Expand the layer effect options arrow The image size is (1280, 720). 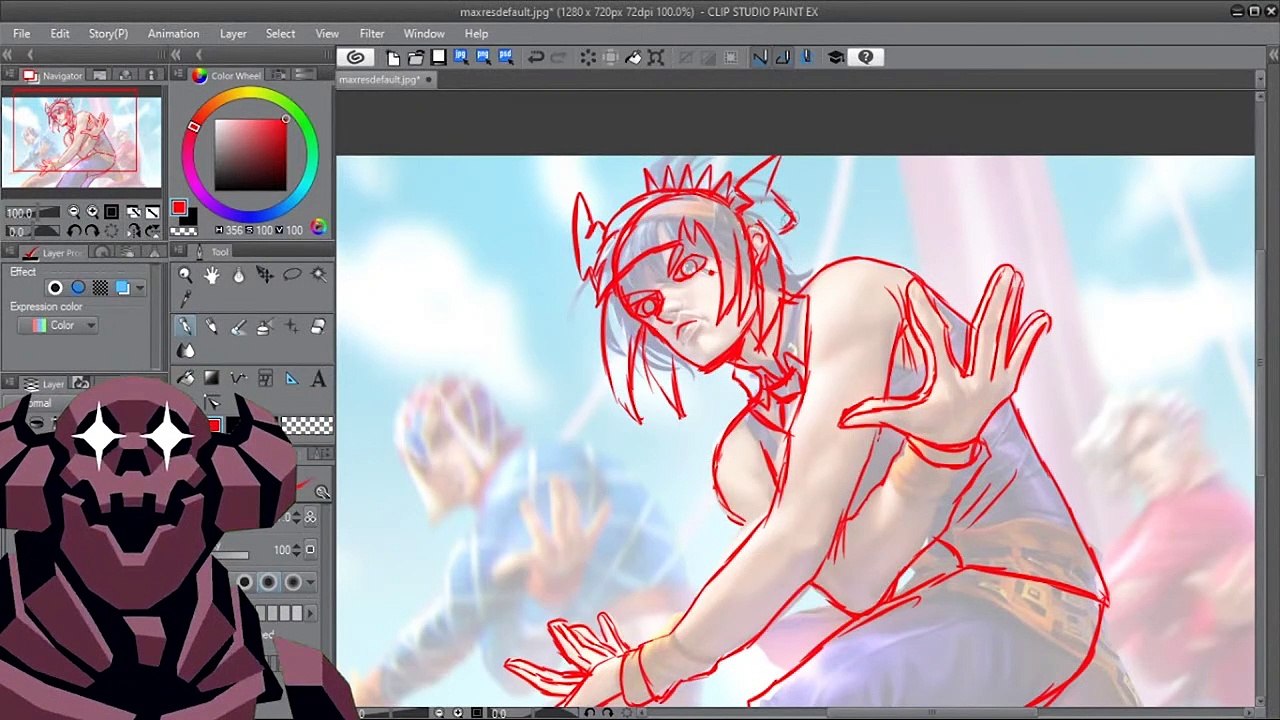point(139,288)
